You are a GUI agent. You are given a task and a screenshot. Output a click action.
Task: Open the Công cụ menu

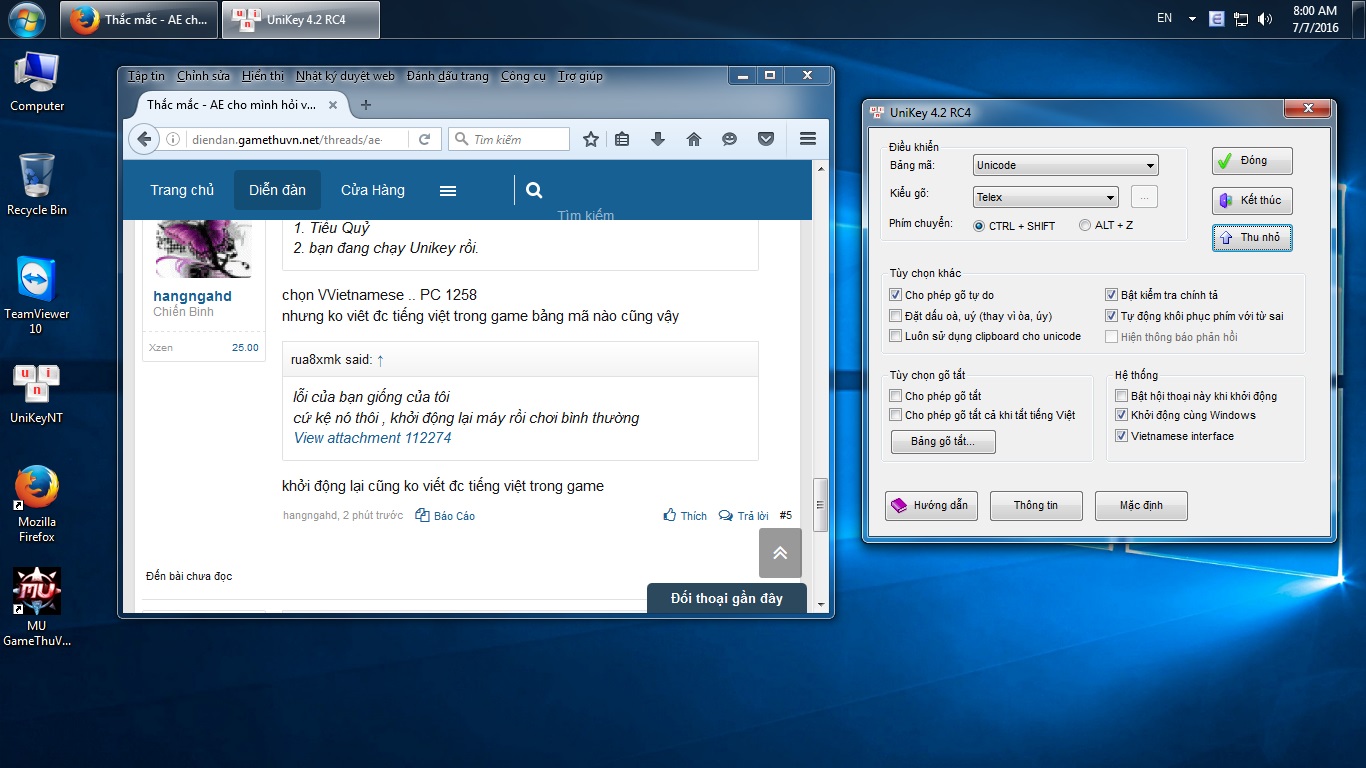524,76
